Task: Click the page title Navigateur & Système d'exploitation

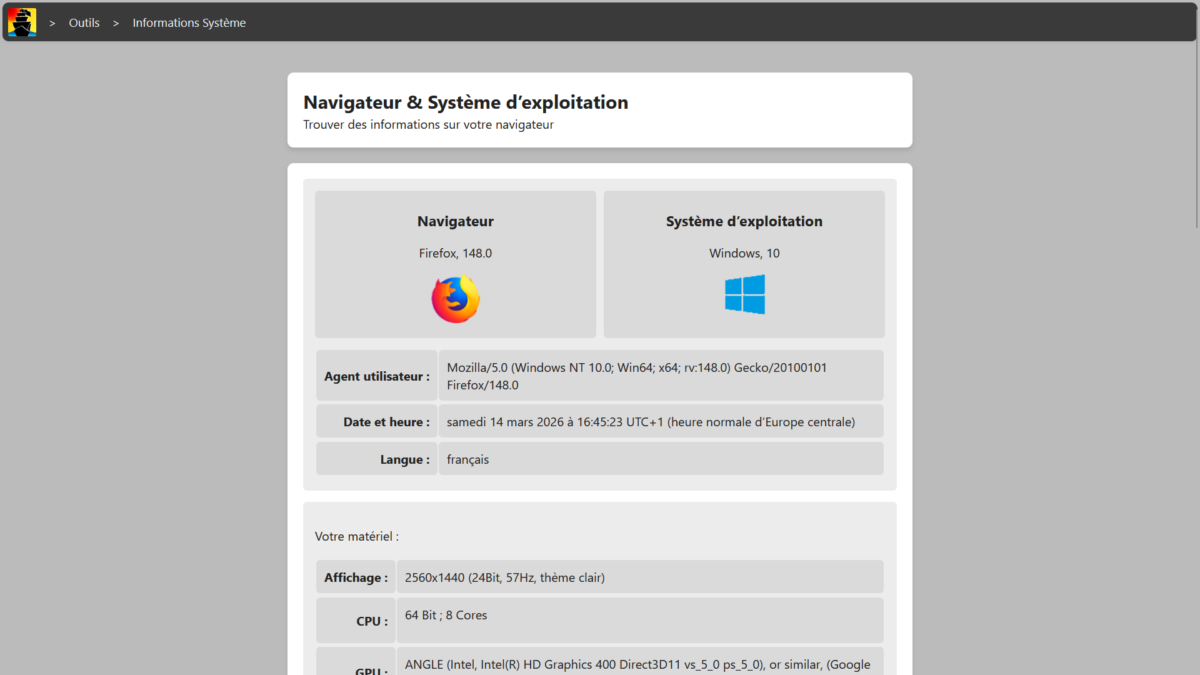Action: (465, 102)
